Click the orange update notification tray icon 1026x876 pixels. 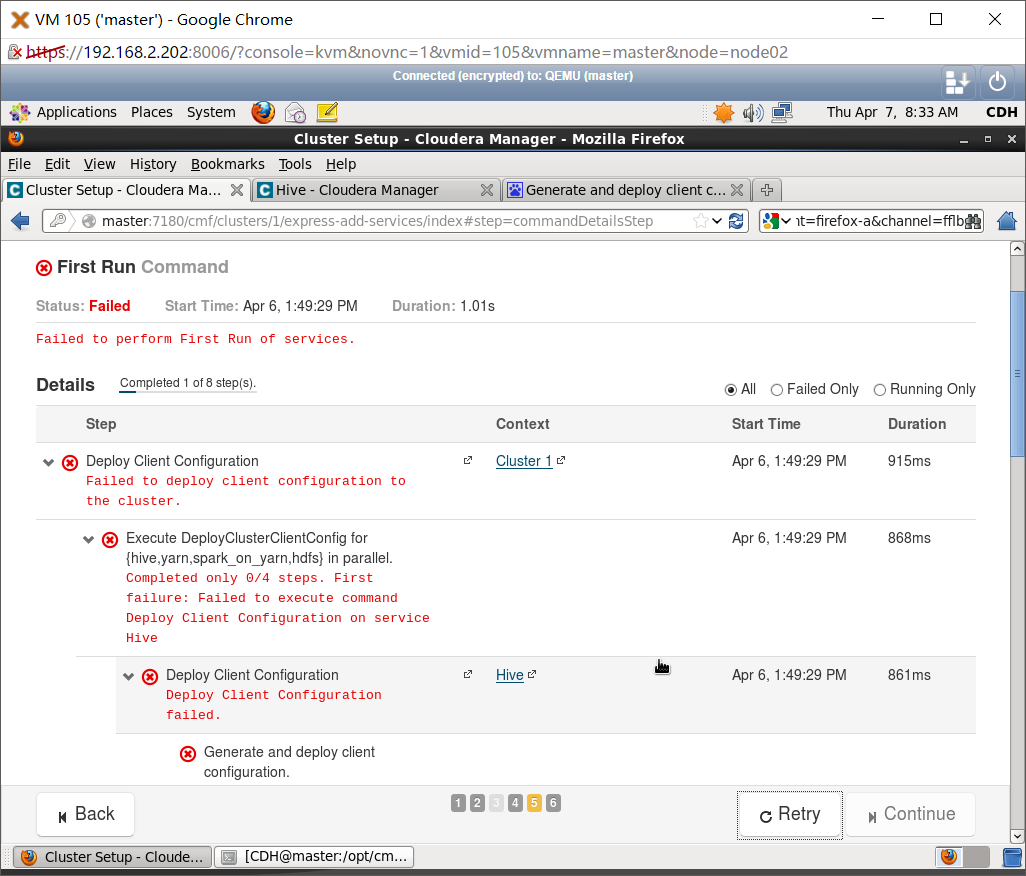(x=724, y=113)
